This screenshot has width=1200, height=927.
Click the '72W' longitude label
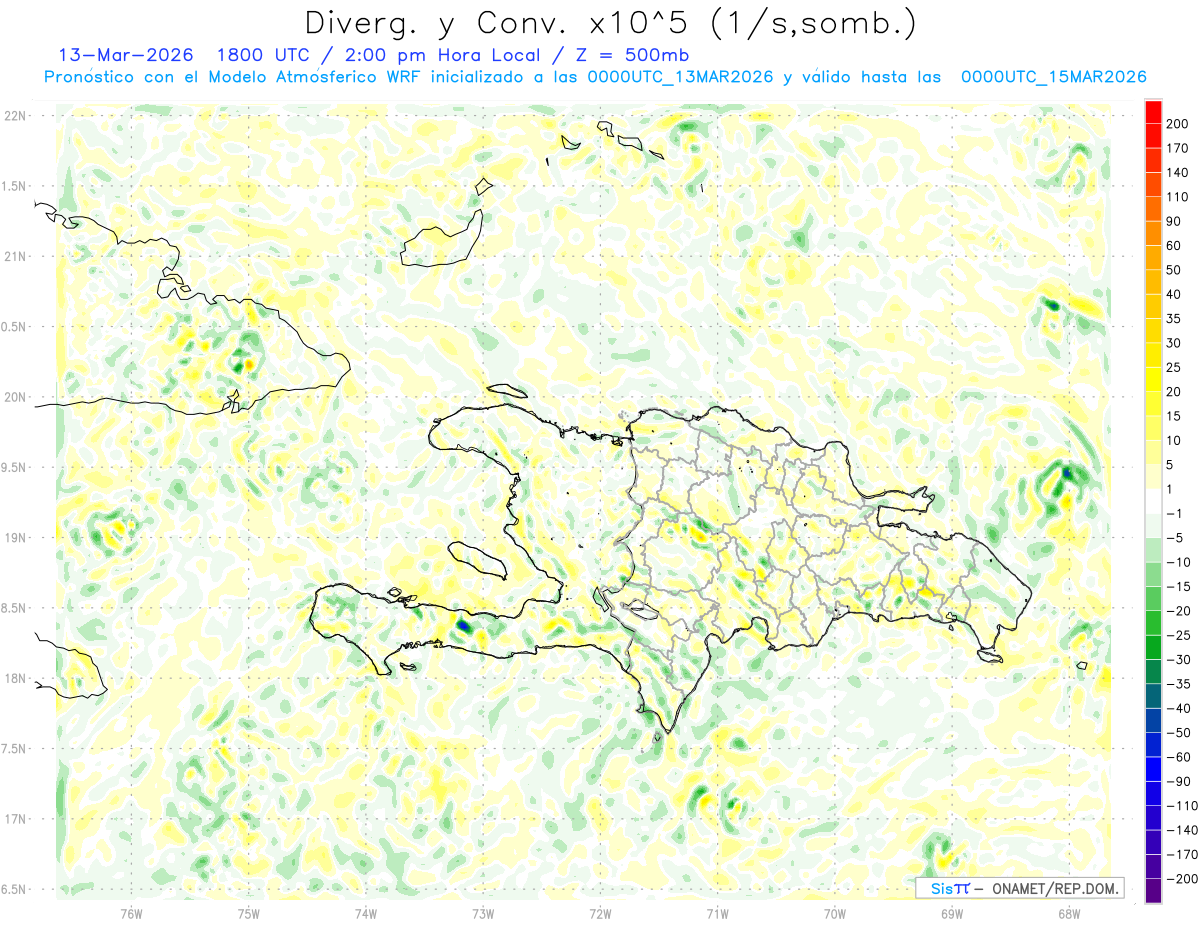[600, 913]
